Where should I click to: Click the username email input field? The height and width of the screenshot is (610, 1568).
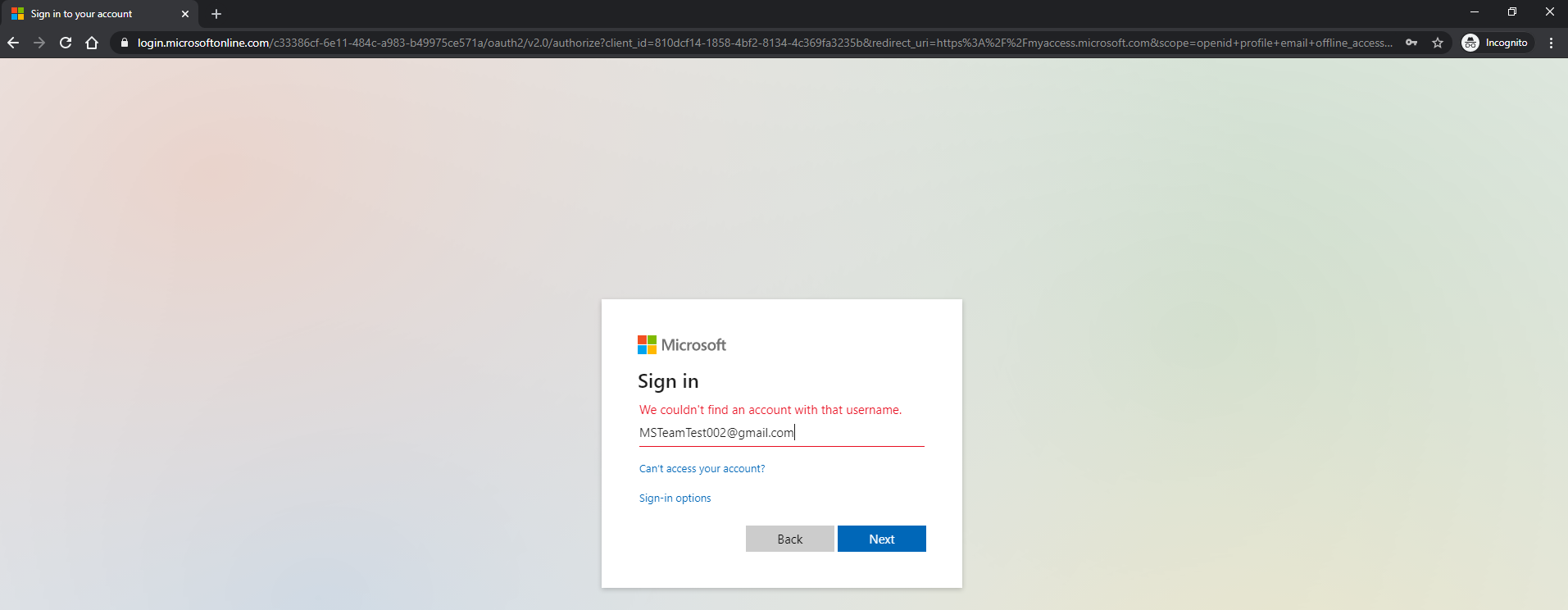pyautogui.click(x=782, y=433)
